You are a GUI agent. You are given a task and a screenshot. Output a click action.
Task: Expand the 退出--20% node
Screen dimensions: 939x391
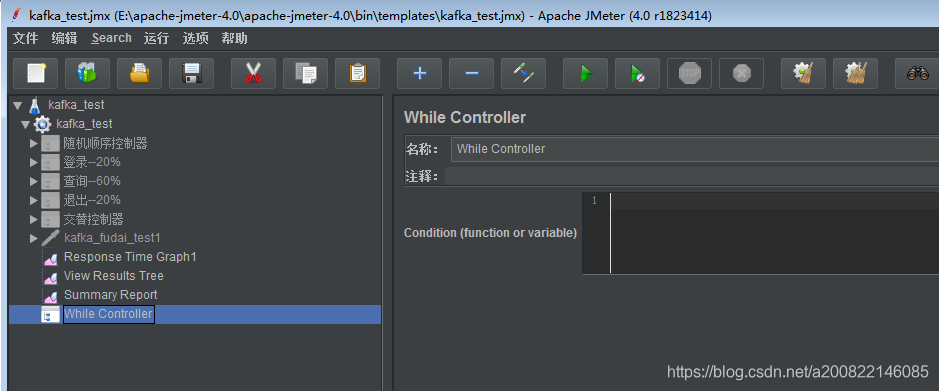coord(34,201)
